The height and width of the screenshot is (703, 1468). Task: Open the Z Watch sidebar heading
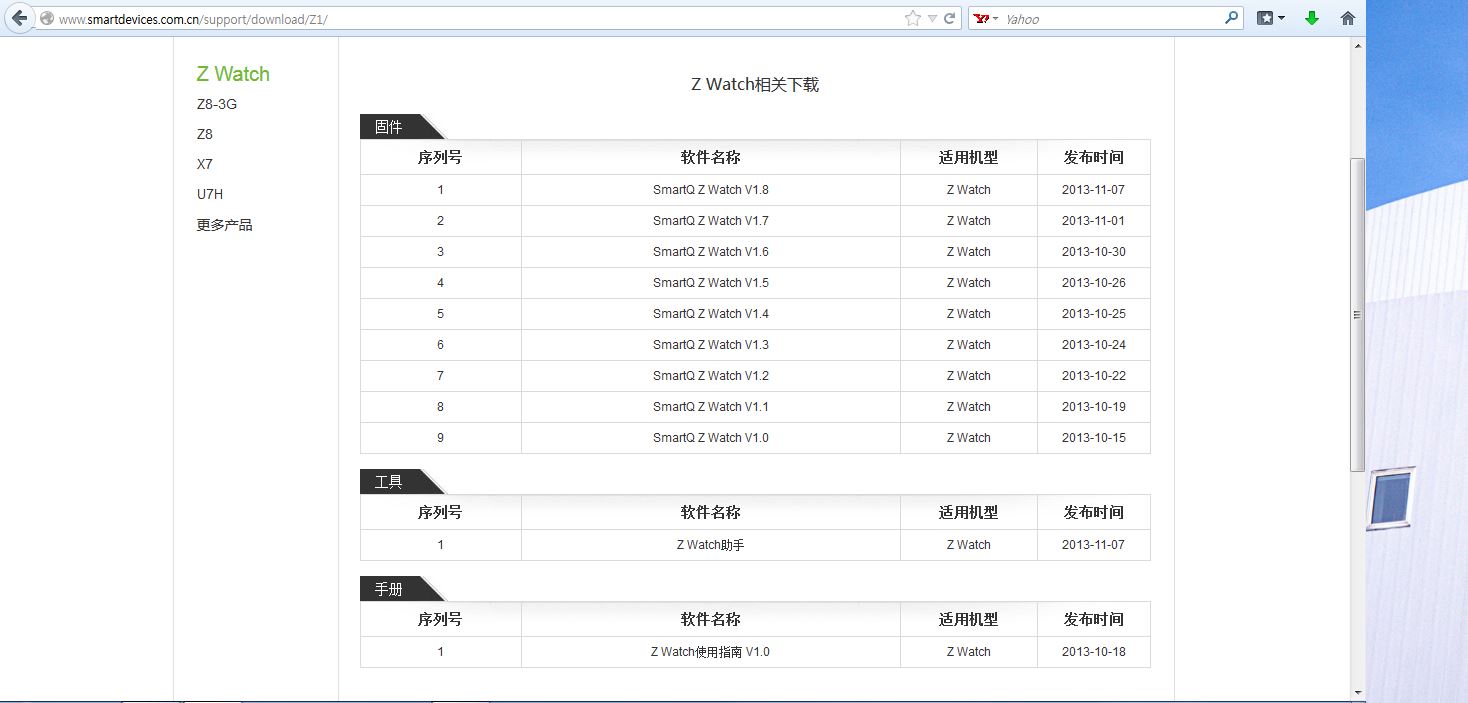(x=233, y=74)
